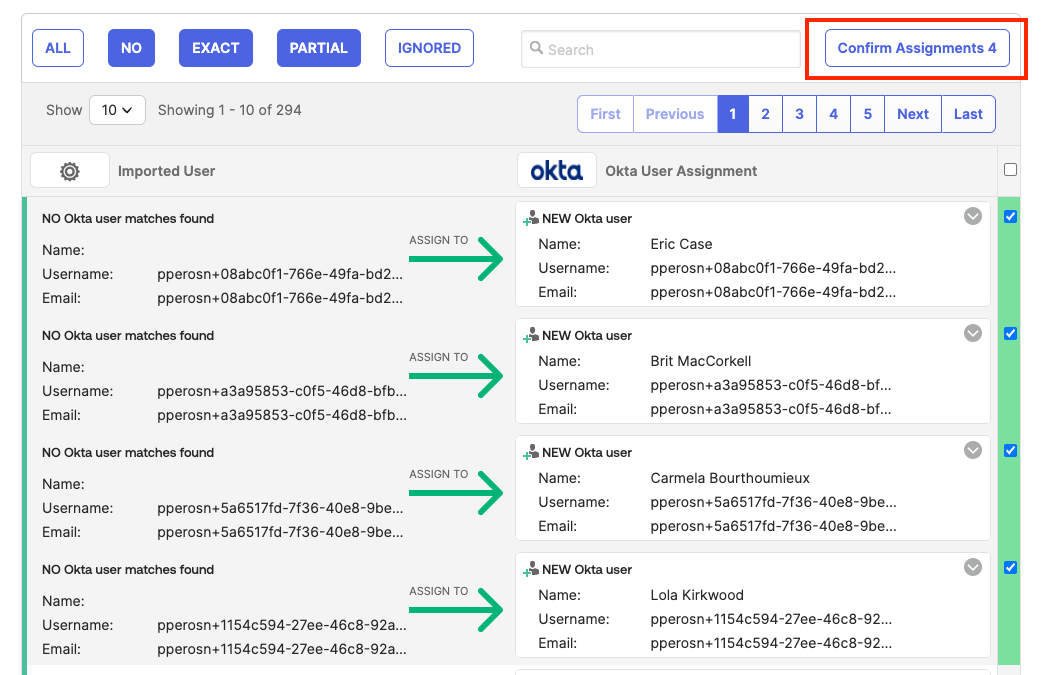Screen dimensions: 1054x675
Task: Jump to page 2
Action: coord(765,114)
